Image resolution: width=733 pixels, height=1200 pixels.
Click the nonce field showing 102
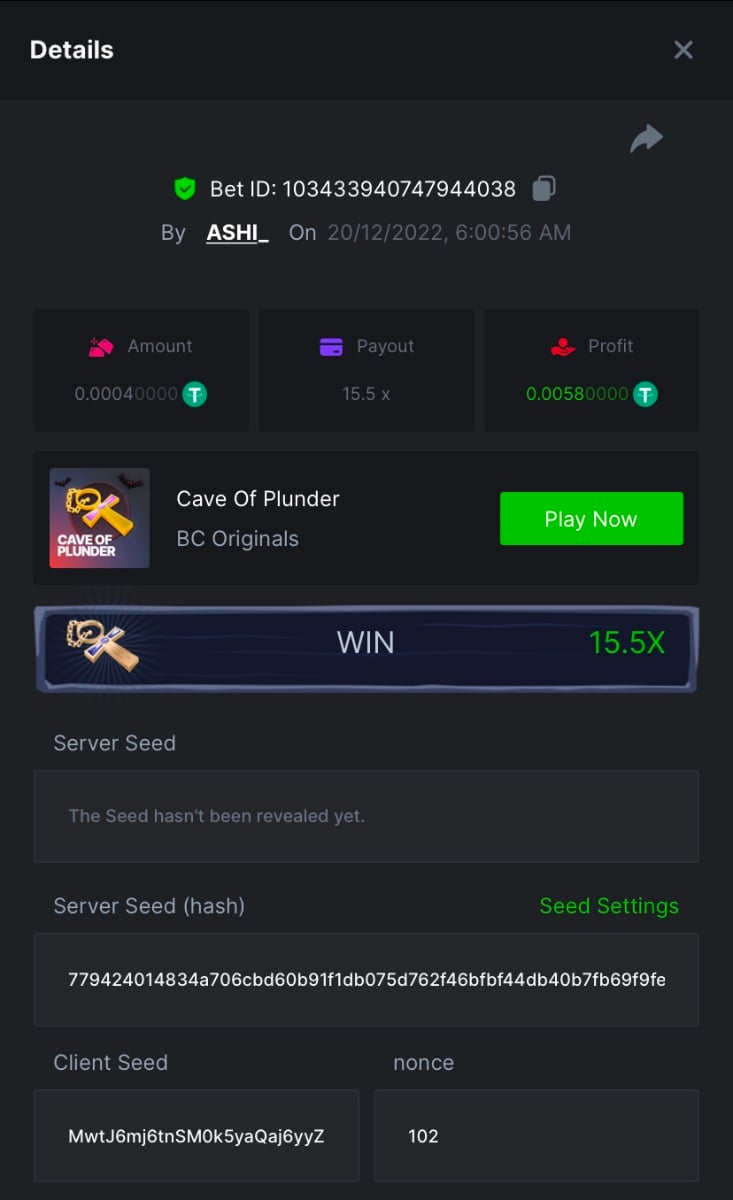pyautogui.click(x=536, y=1136)
